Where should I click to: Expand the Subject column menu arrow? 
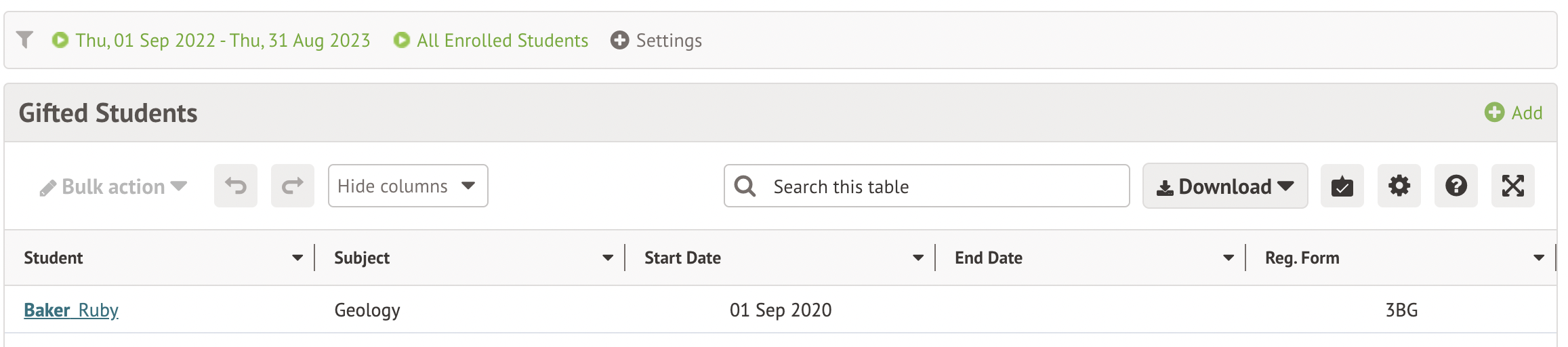click(x=608, y=258)
